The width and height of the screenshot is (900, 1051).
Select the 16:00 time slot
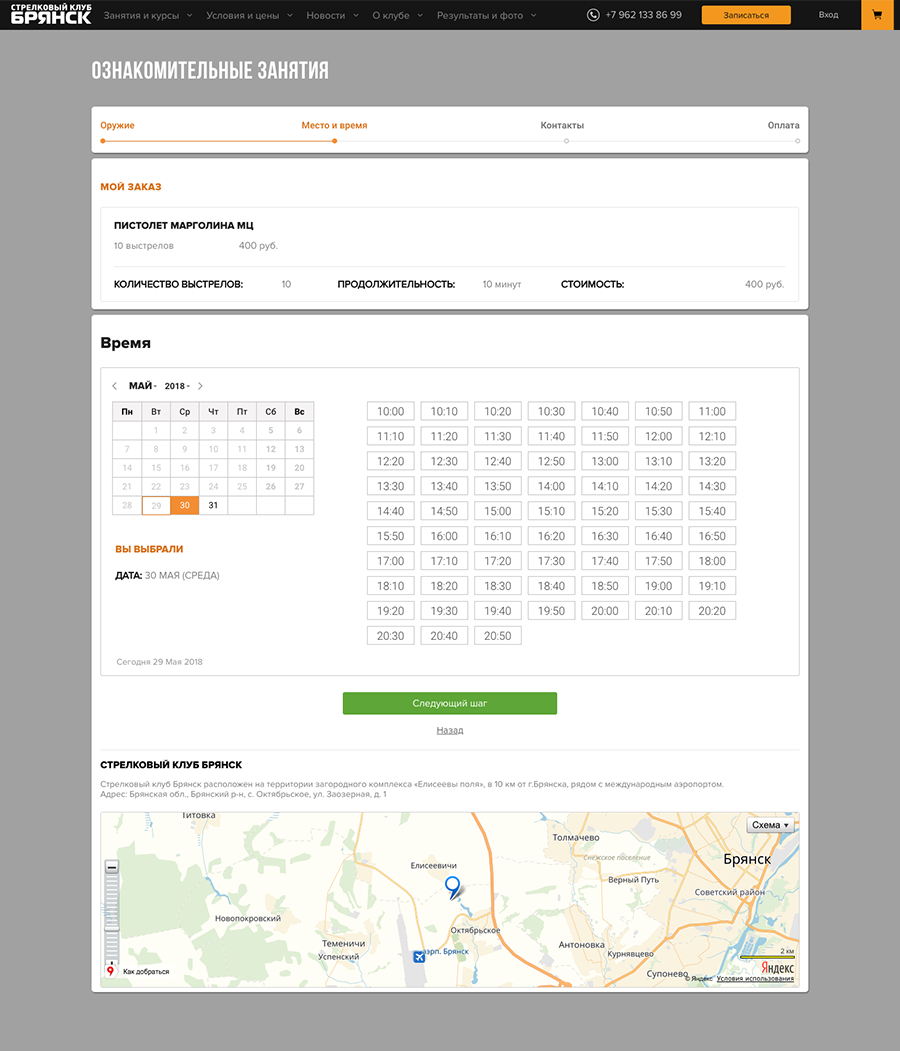point(444,536)
